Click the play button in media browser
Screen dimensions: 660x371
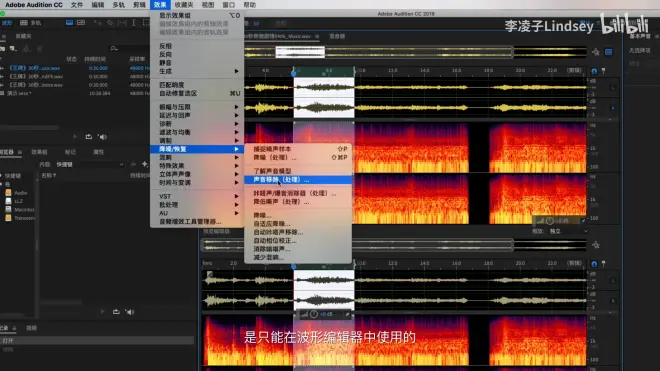coord(102,312)
